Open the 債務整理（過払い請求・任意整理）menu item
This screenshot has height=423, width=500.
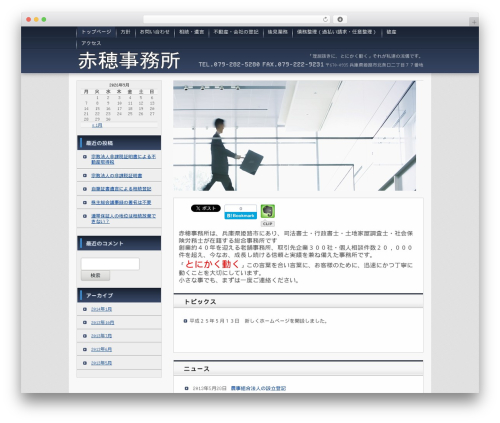pyautogui.click(x=337, y=32)
